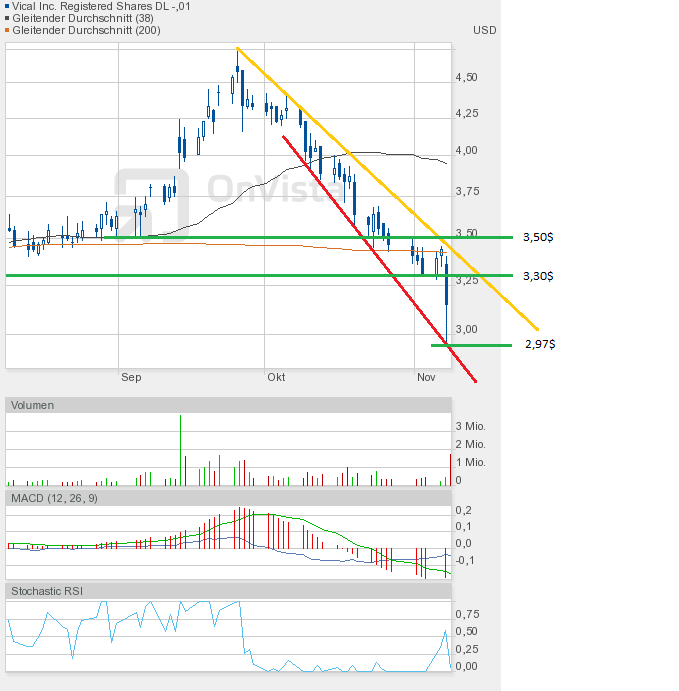The image size is (679, 691).
Task: Click the tallest green volume bar
Action: click(181, 450)
